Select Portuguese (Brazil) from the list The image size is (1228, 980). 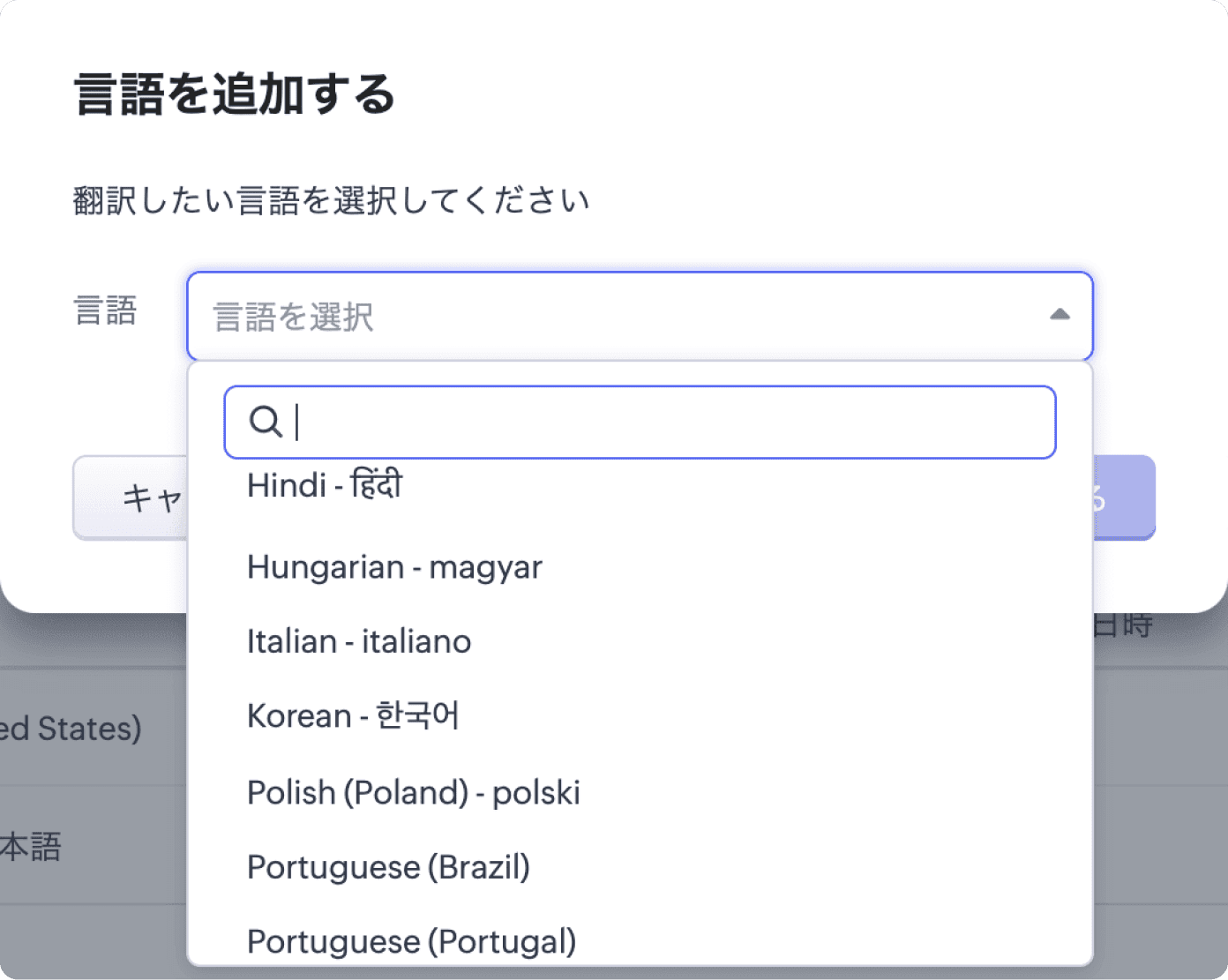(x=388, y=867)
